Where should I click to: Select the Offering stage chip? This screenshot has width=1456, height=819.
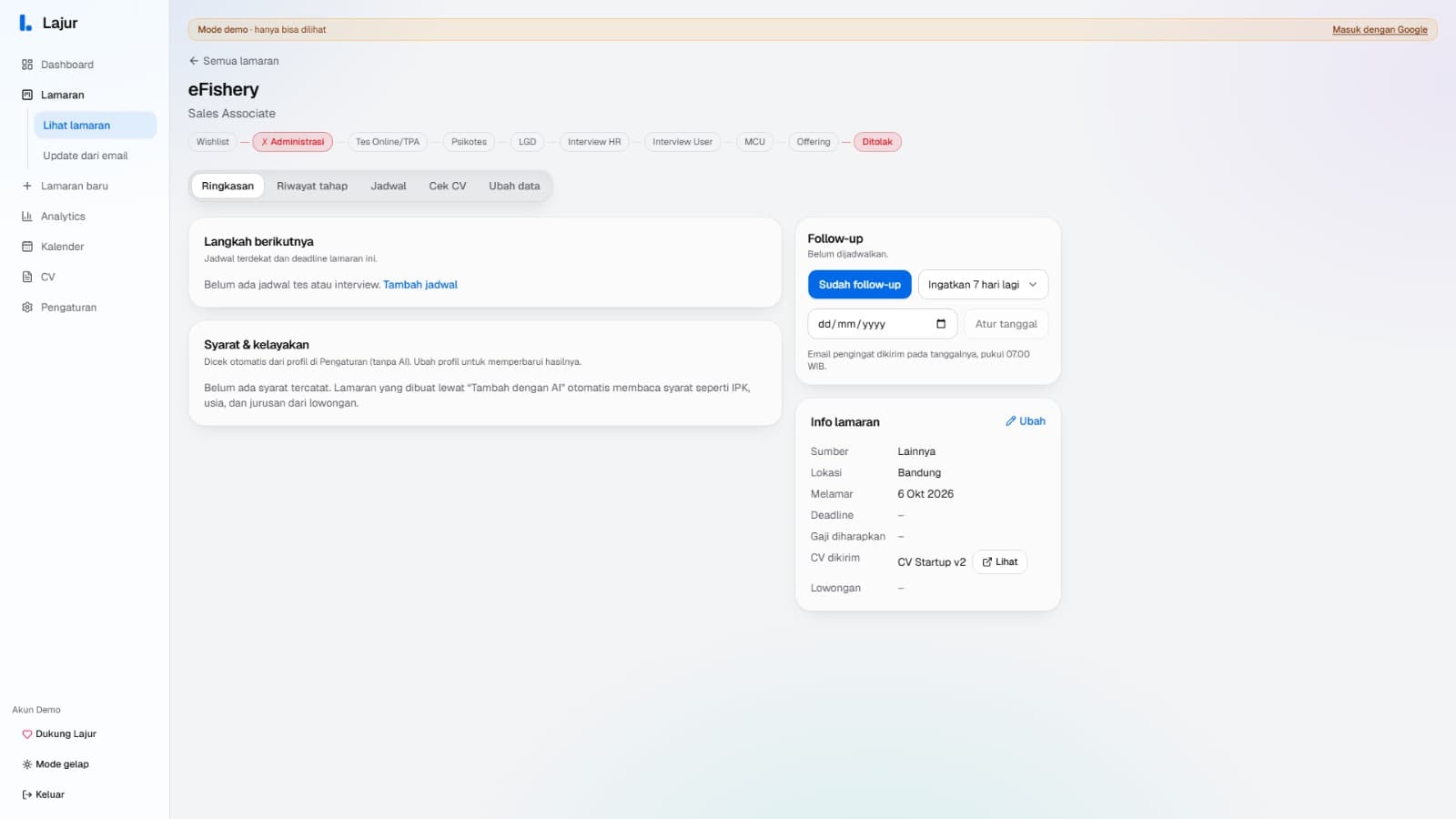pos(814,142)
